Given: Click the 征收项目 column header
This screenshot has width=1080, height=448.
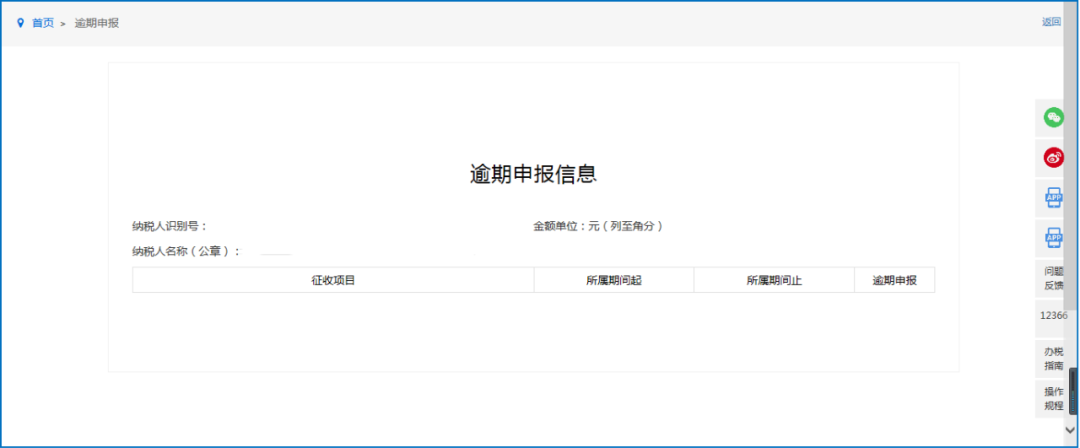Looking at the screenshot, I should tap(333, 280).
